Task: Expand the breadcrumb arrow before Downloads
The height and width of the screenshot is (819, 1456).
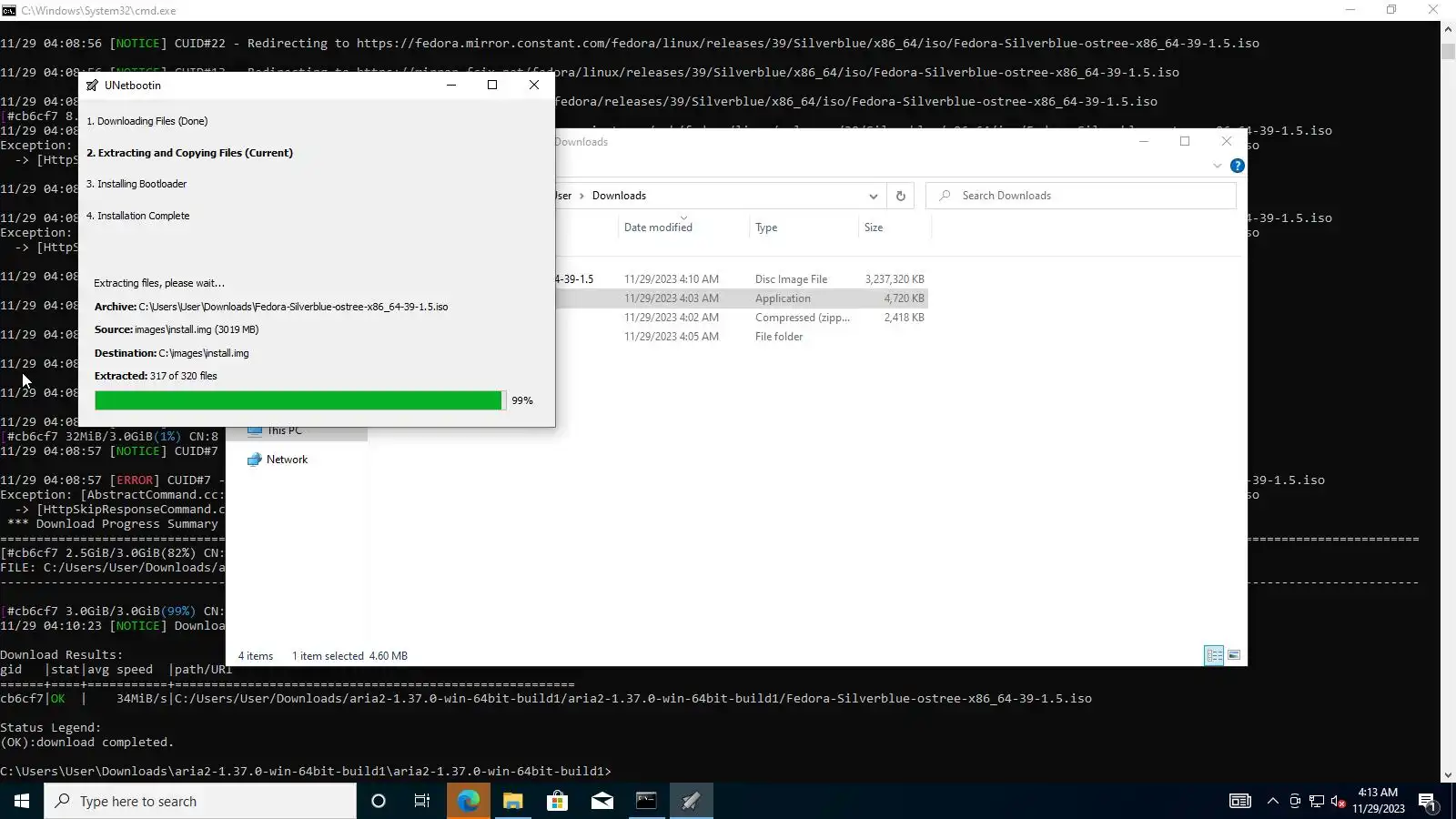Action: 581,196
